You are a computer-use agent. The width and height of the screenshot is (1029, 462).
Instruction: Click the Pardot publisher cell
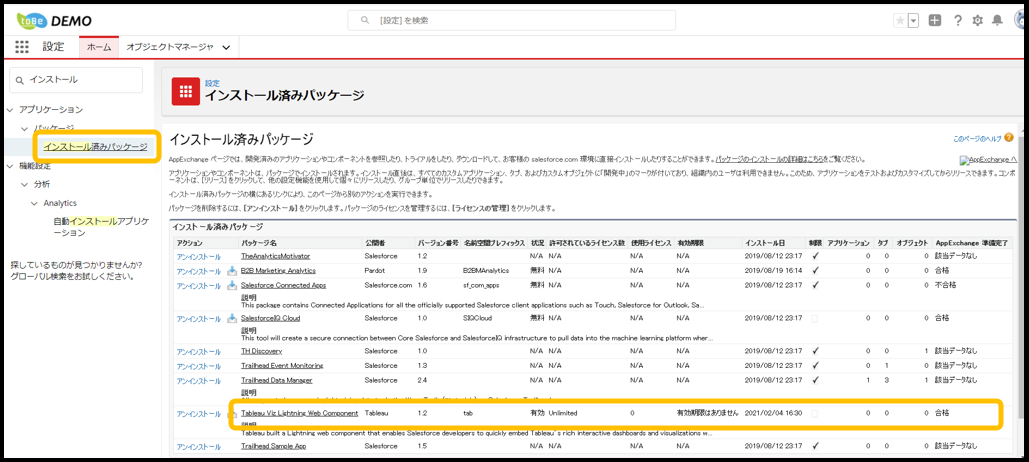click(x=375, y=270)
